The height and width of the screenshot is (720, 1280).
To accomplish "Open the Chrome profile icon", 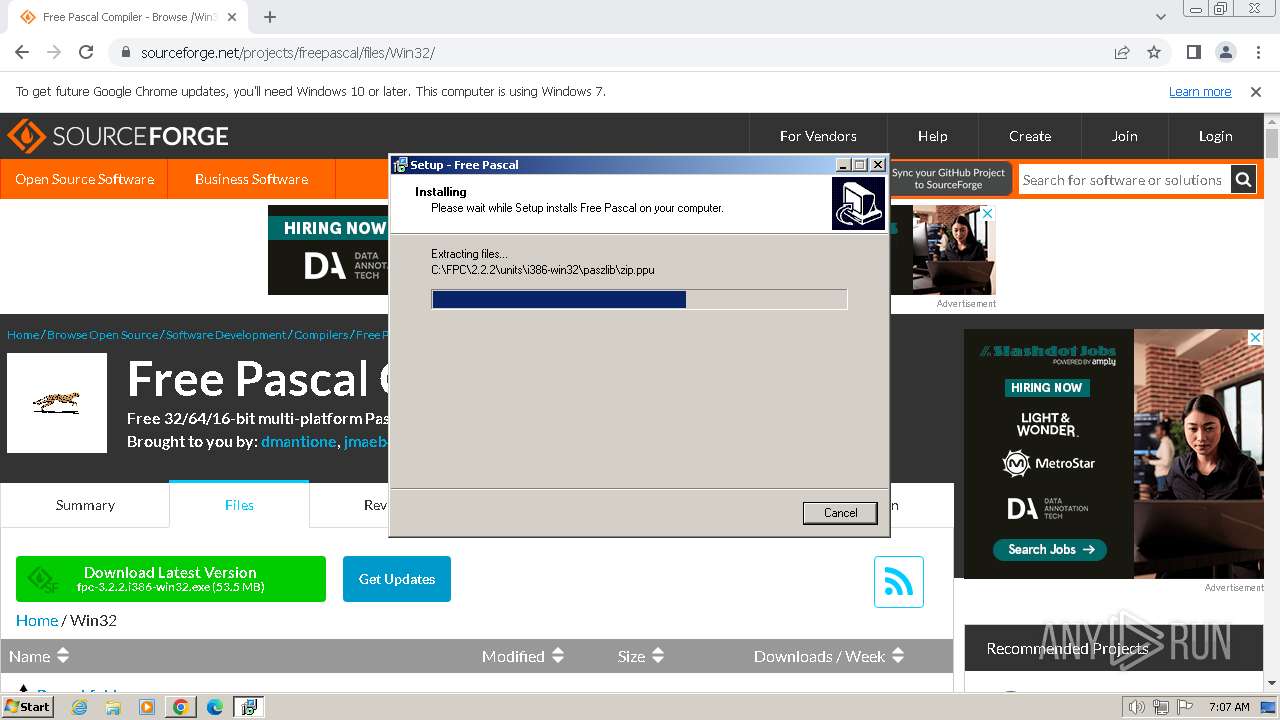I will tap(1225, 52).
